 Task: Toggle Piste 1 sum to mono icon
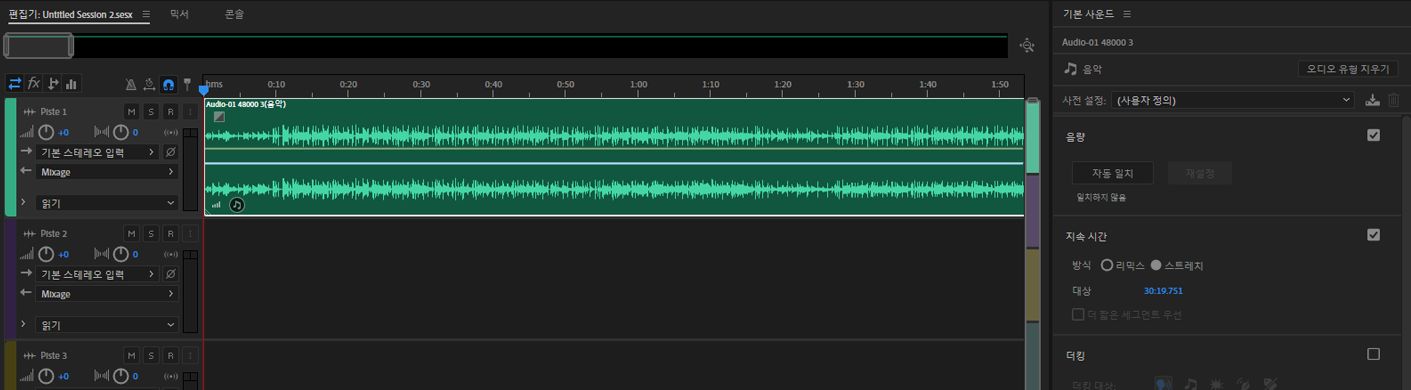(170, 132)
